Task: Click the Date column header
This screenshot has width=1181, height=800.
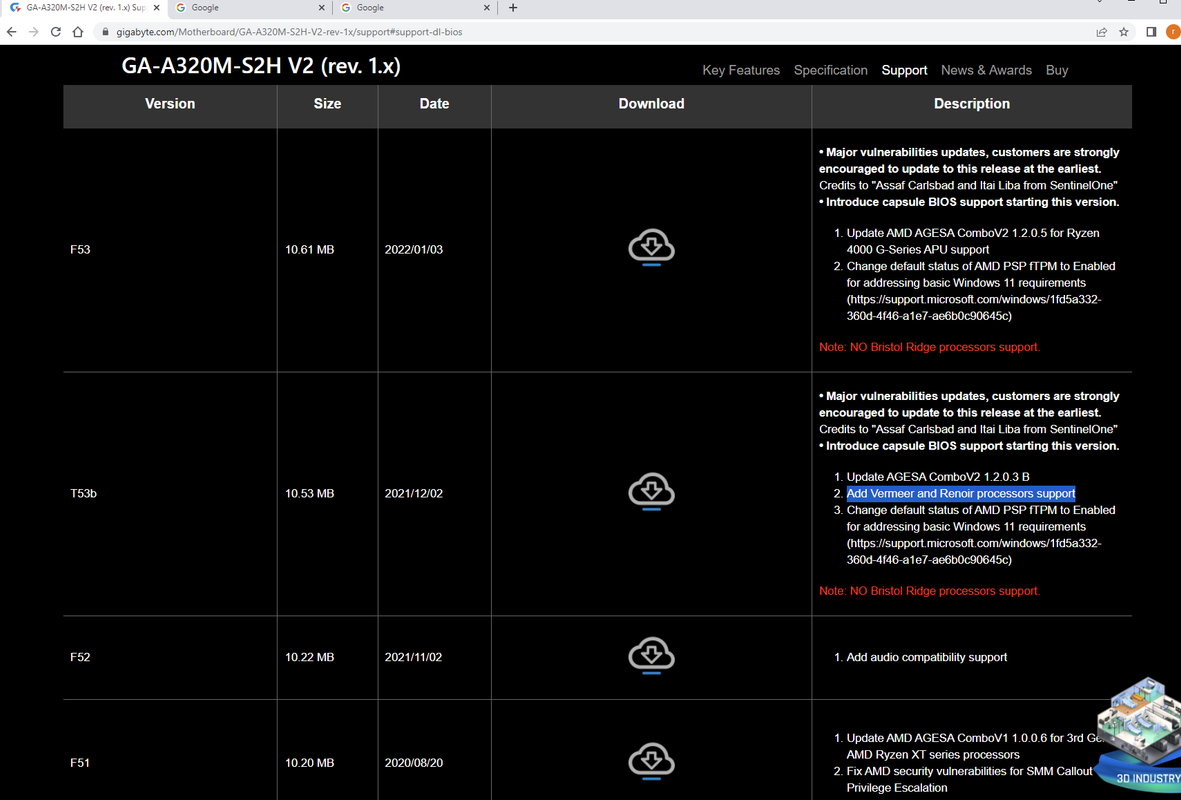Action: pyautogui.click(x=434, y=104)
